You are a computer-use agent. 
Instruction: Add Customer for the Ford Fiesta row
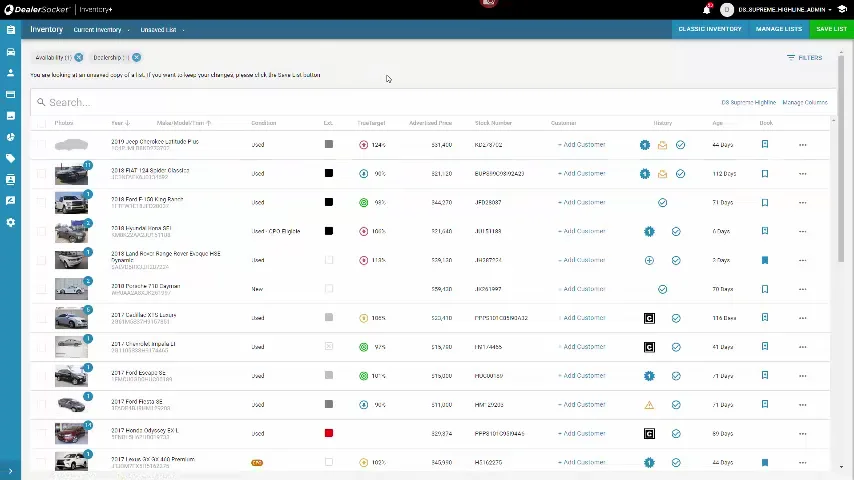[581, 404]
